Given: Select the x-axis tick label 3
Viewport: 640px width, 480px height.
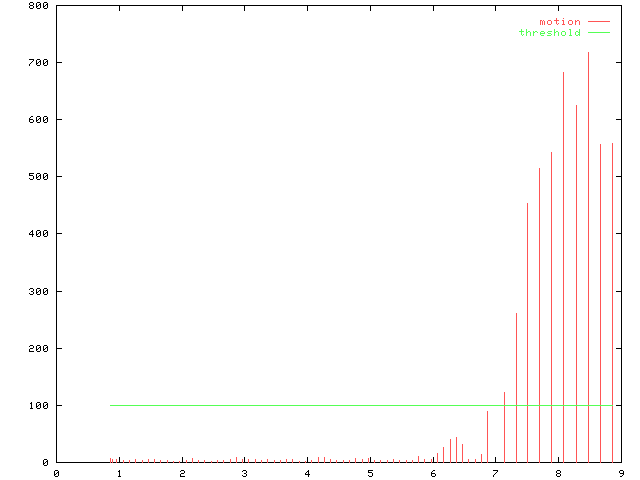Looking at the screenshot, I should [244, 472].
